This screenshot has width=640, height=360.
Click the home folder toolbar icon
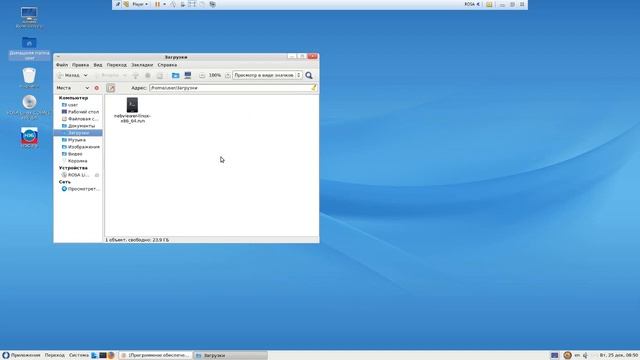tap(176, 76)
